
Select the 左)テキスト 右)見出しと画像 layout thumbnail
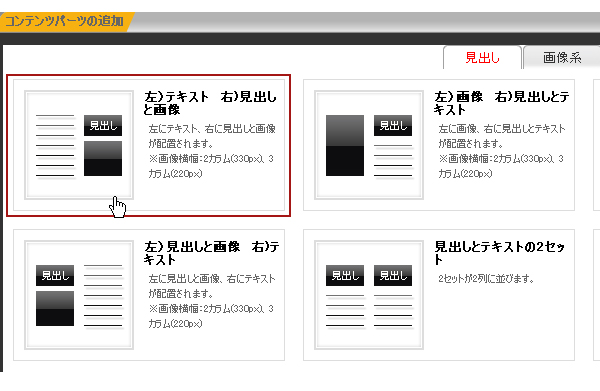79,145
